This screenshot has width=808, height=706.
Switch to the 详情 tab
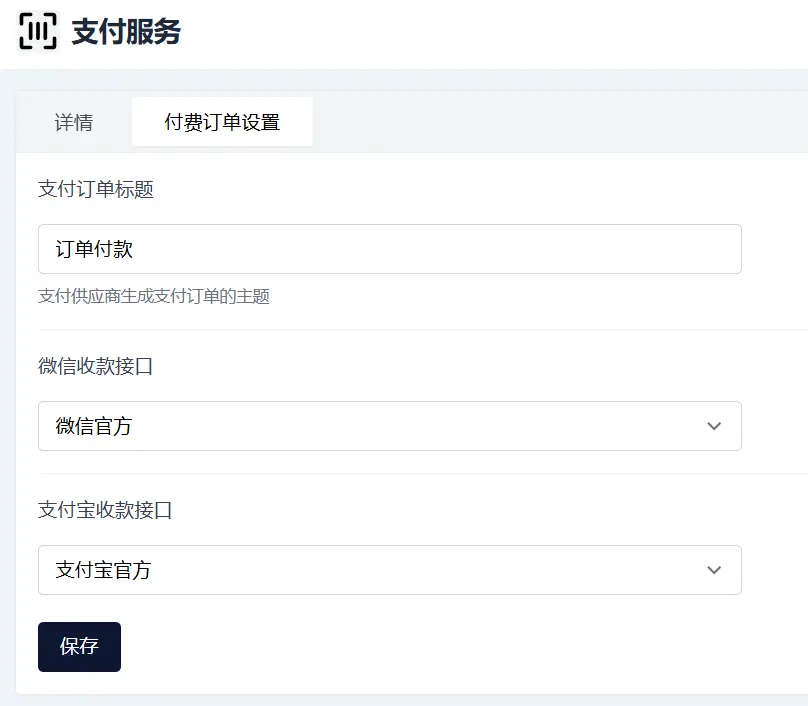pos(74,123)
